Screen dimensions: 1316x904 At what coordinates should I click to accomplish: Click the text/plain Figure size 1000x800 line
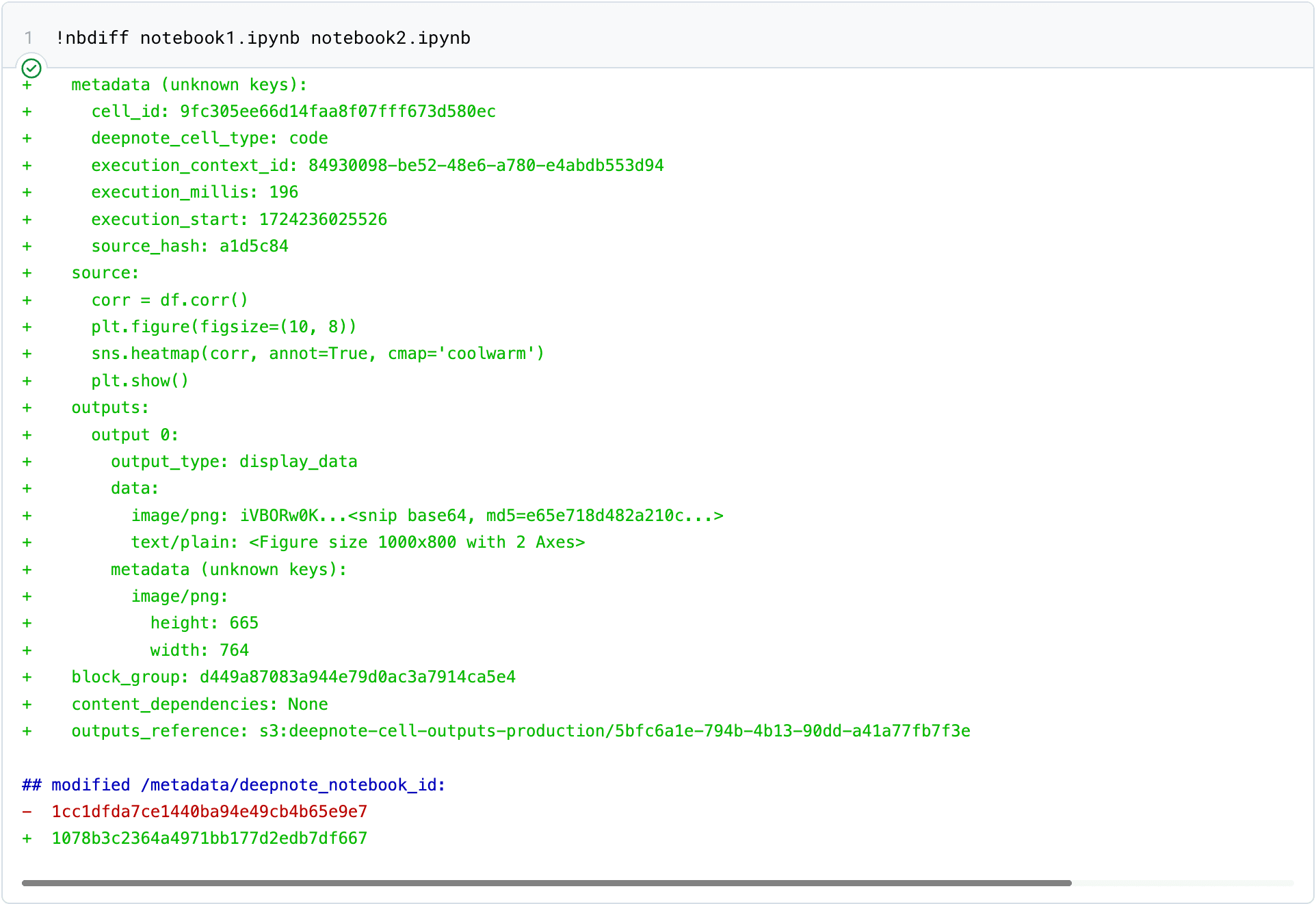pyautogui.click(x=358, y=542)
